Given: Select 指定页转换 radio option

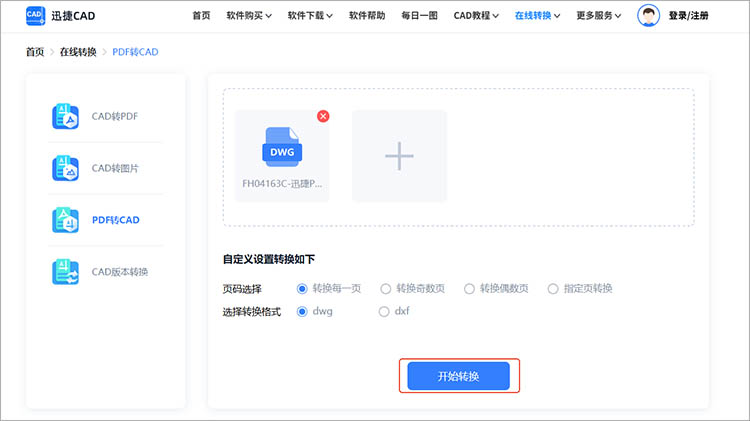Looking at the screenshot, I should [553, 288].
